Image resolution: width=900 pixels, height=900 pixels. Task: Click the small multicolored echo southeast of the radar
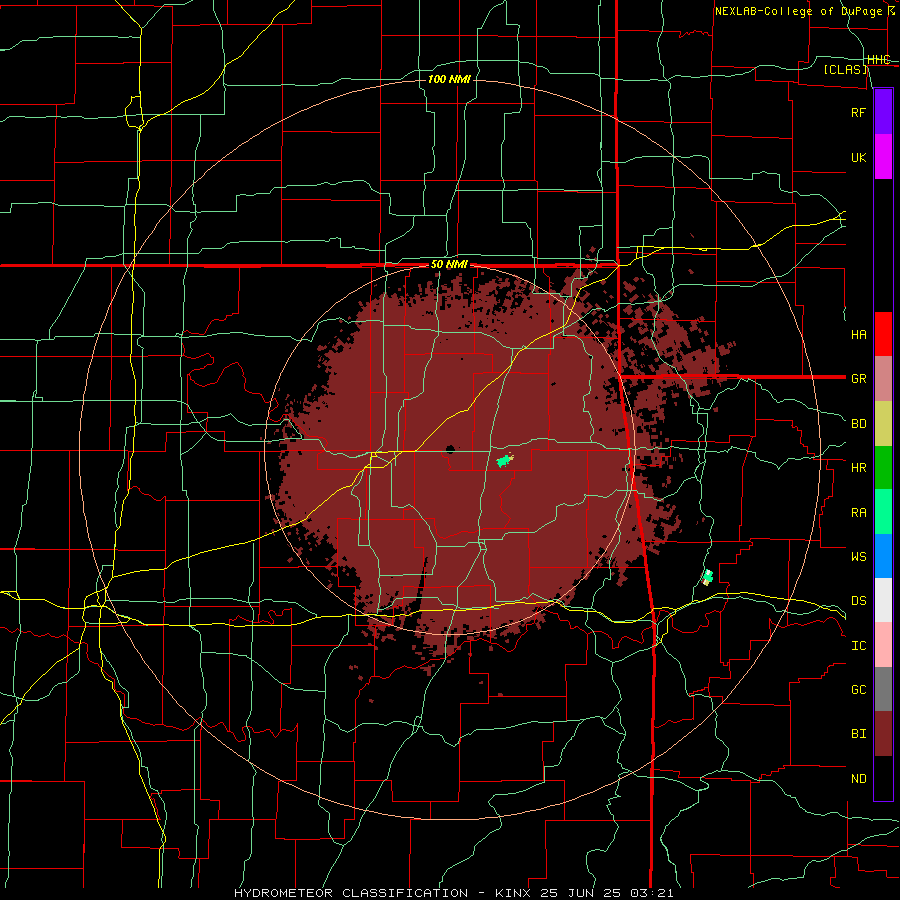[x=708, y=577]
